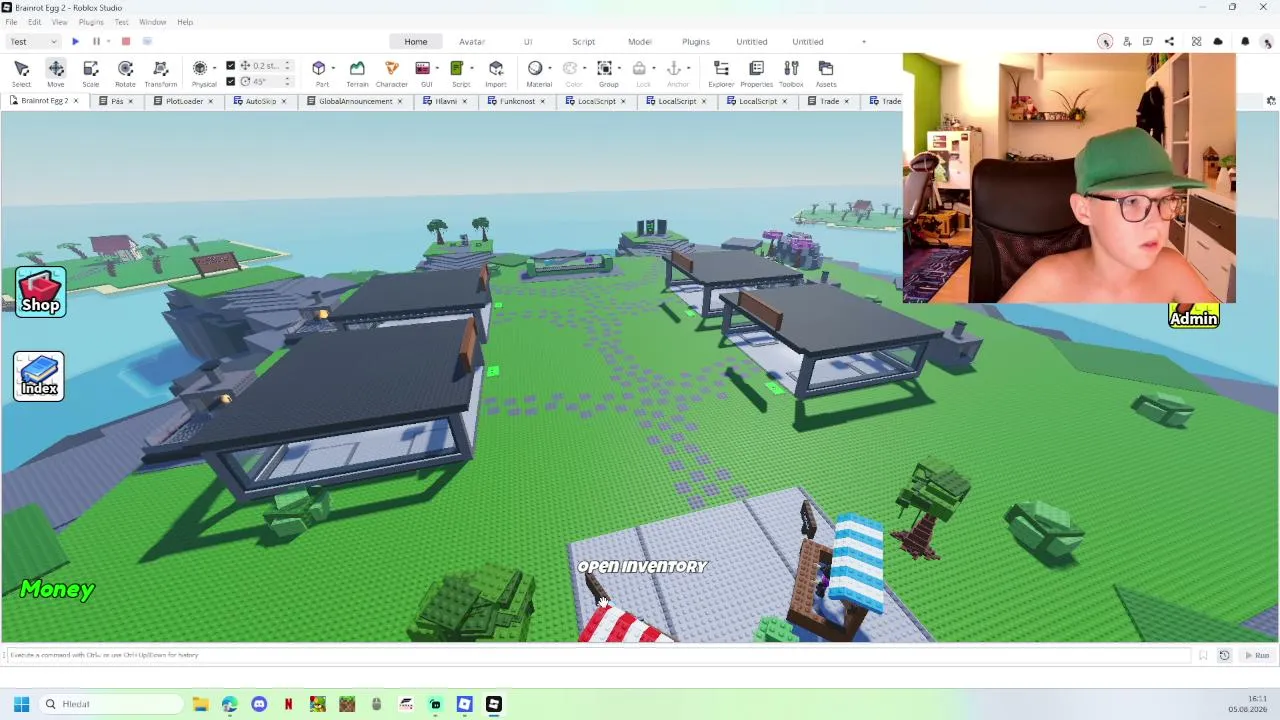Open the Window menu
This screenshot has width=1280, height=720.
click(153, 22)
